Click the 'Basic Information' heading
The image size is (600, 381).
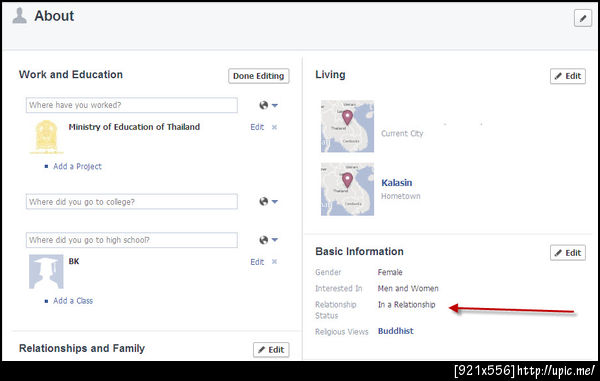pos(359,251)
